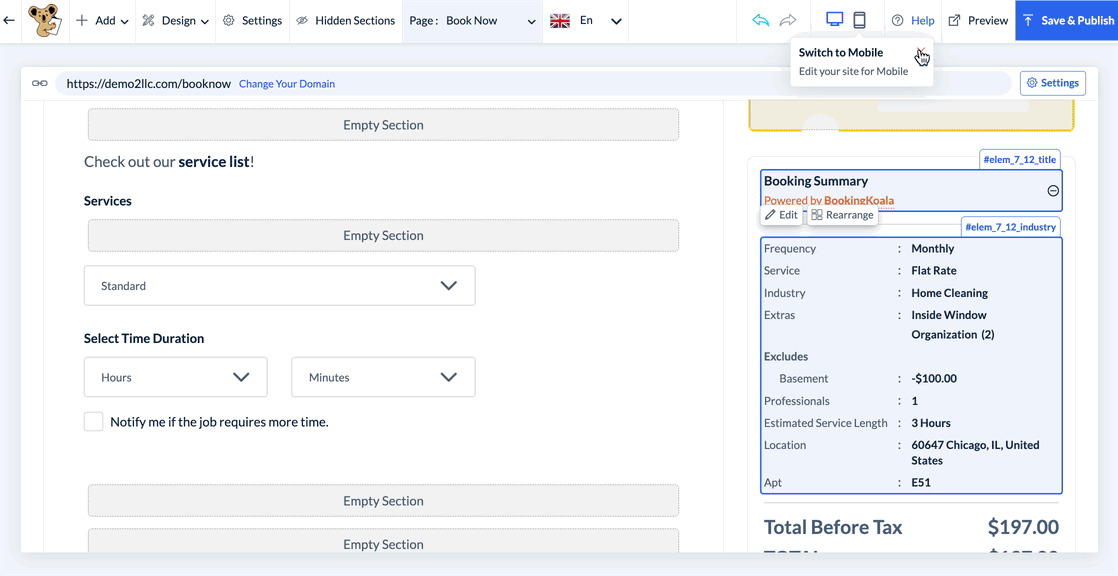
Task: Click the BookingKoala koala logo
Action: coord(42,20)
